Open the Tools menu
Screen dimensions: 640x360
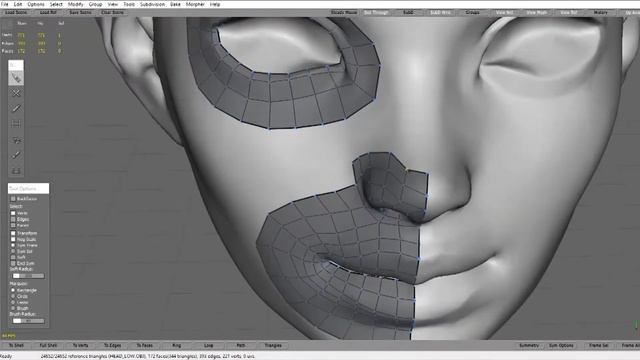129,4
